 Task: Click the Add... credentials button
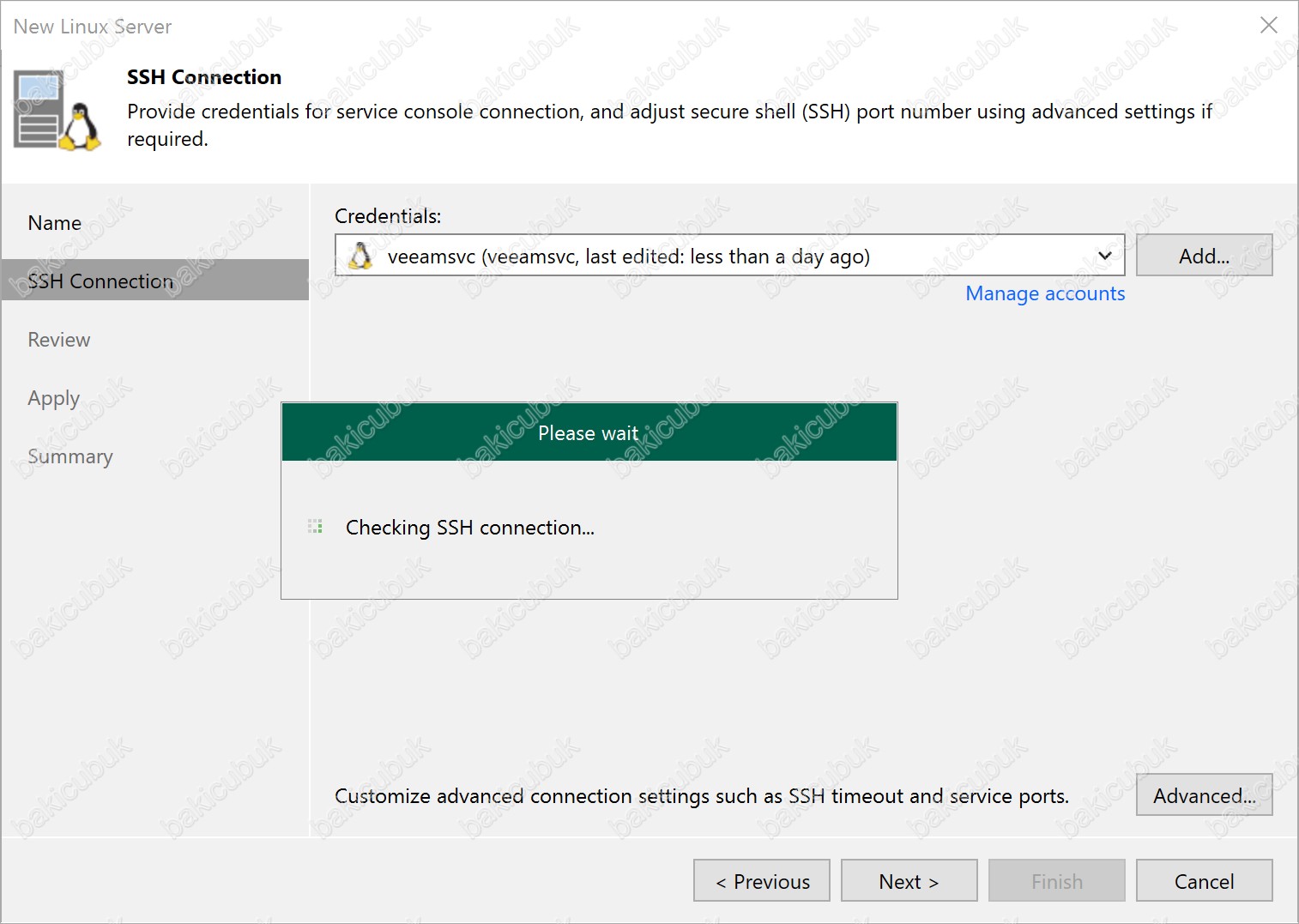1204,256
